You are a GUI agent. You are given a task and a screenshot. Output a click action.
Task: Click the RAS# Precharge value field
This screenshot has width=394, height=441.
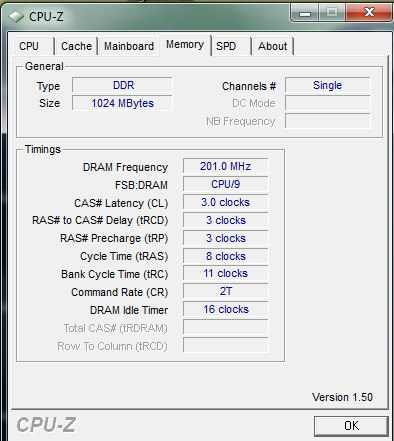226,238
